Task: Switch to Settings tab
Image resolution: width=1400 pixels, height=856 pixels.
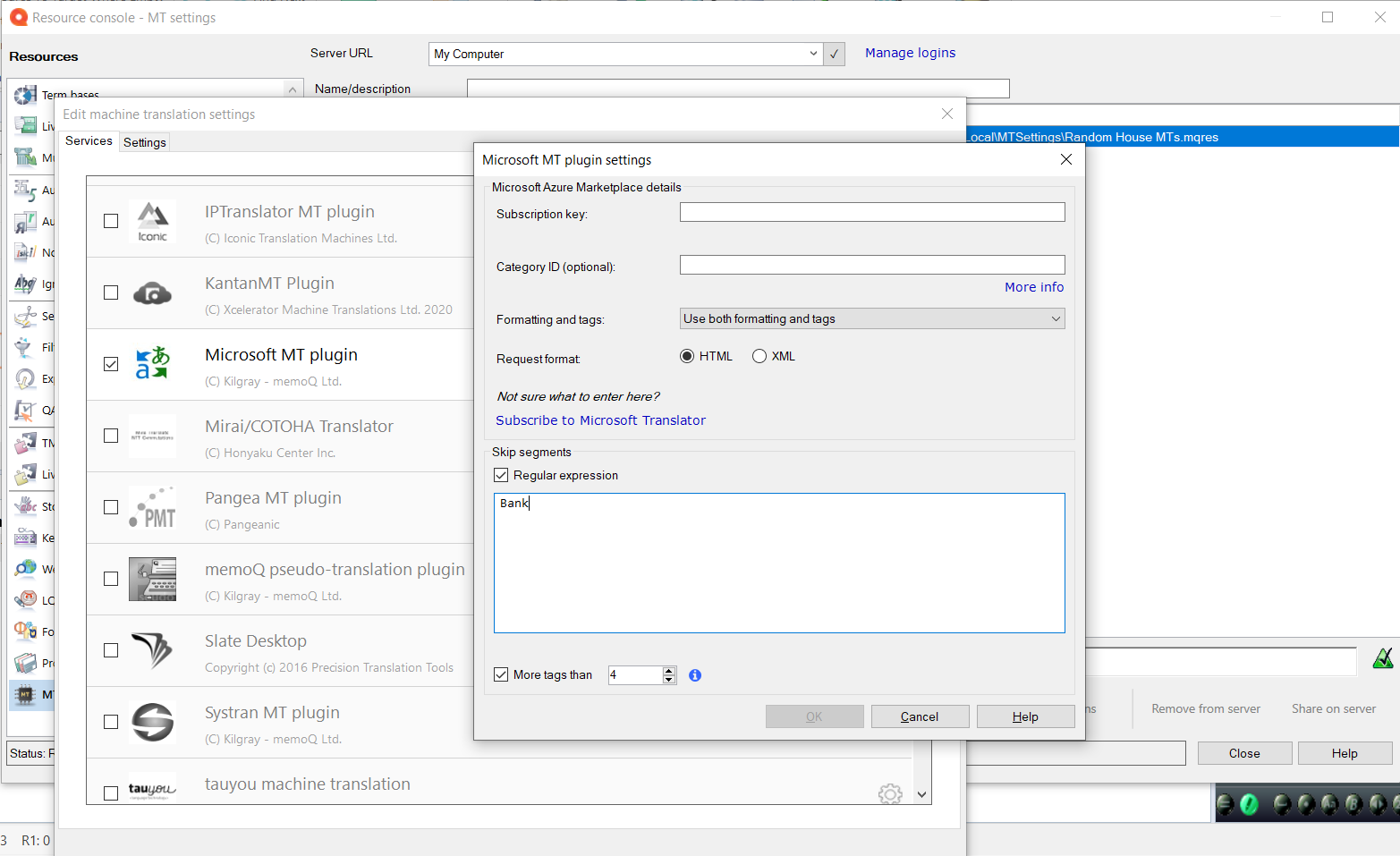Action: [x=145, y=142]
